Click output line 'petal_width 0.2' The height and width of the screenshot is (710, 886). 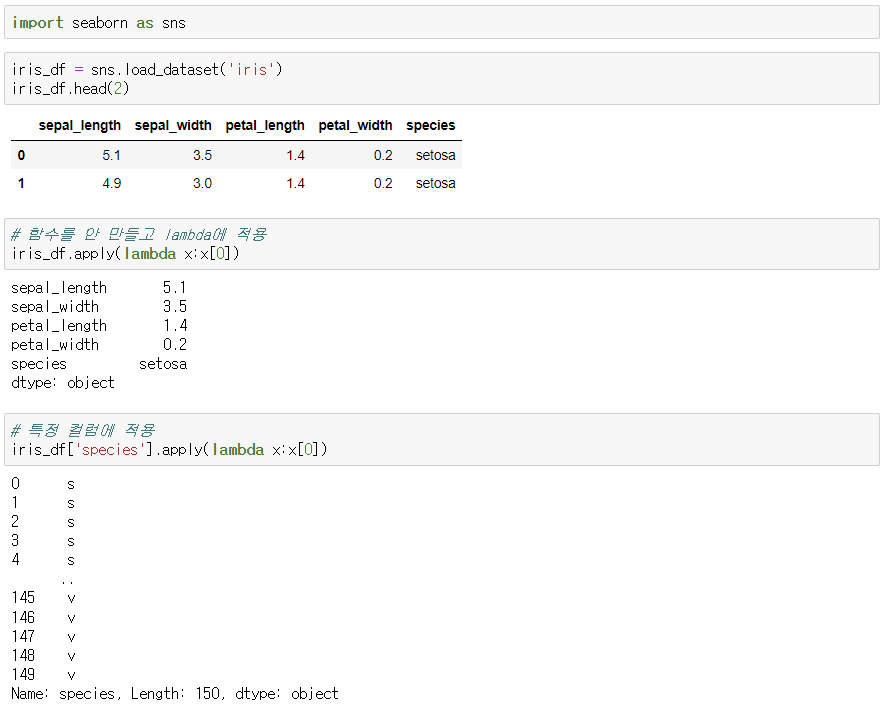tap(99, 345)
